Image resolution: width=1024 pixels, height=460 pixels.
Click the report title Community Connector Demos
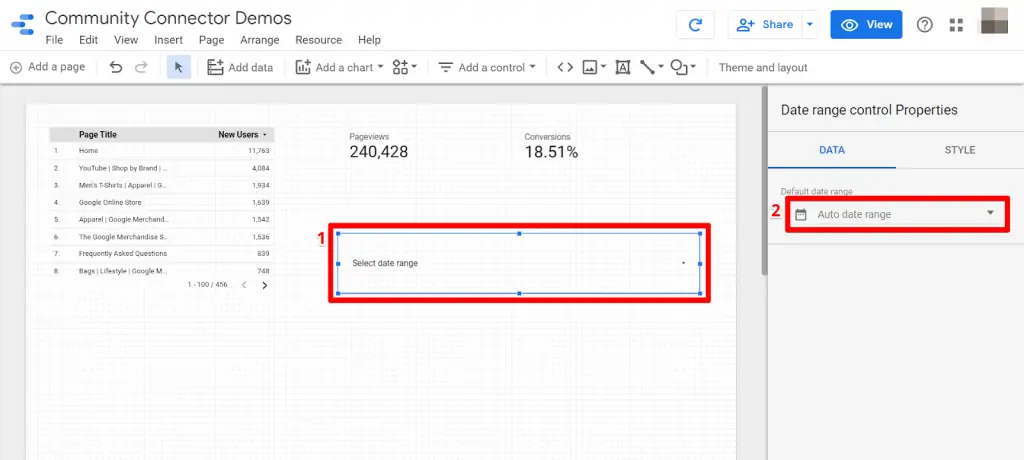(x=168, y=18)
